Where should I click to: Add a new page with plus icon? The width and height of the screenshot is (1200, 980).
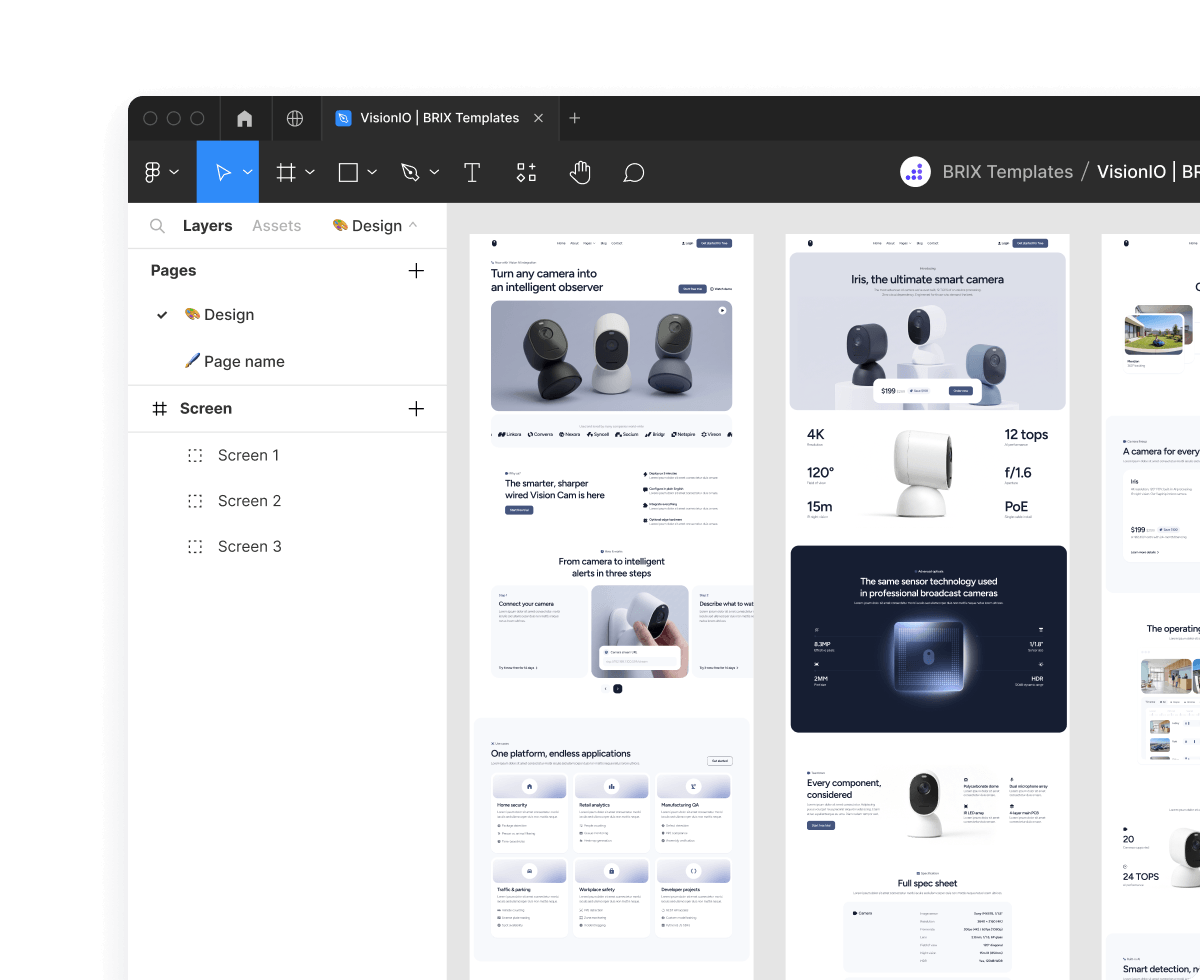(417, 271)
